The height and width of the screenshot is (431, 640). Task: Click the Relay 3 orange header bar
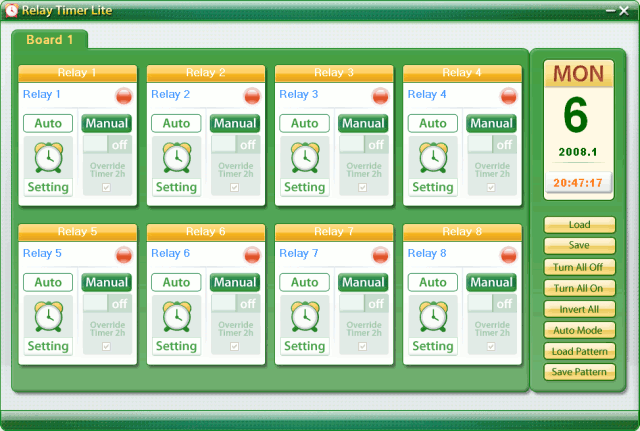tap(334, 73)
